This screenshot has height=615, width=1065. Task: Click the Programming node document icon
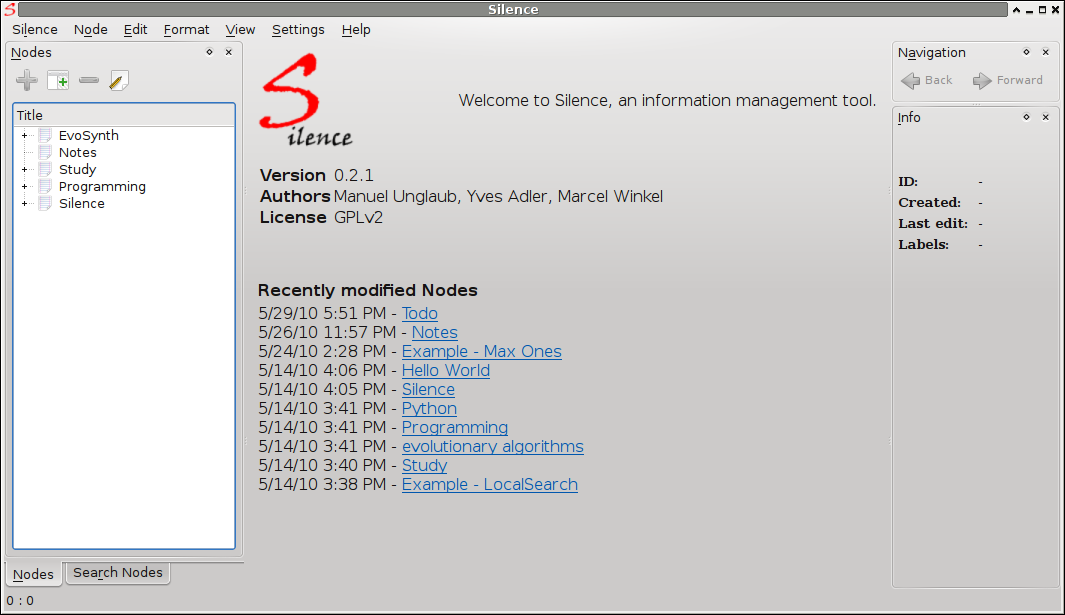point(46,186)
